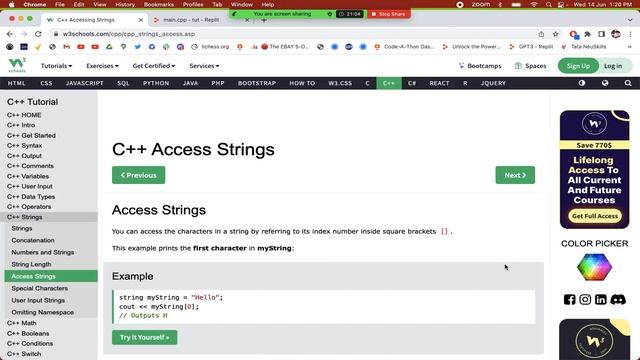This screenshot has height=360, width=640.
Task: Click the Zoom icon in menu bar
Action: [x=481, y=4]
